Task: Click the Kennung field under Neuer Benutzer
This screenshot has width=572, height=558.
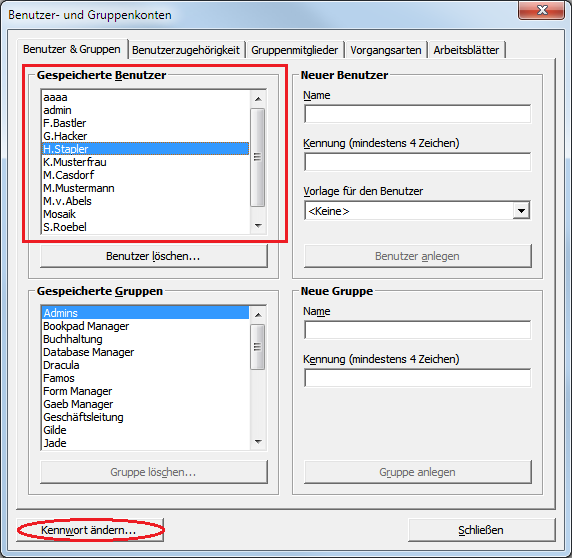Action: click(418, 162)
